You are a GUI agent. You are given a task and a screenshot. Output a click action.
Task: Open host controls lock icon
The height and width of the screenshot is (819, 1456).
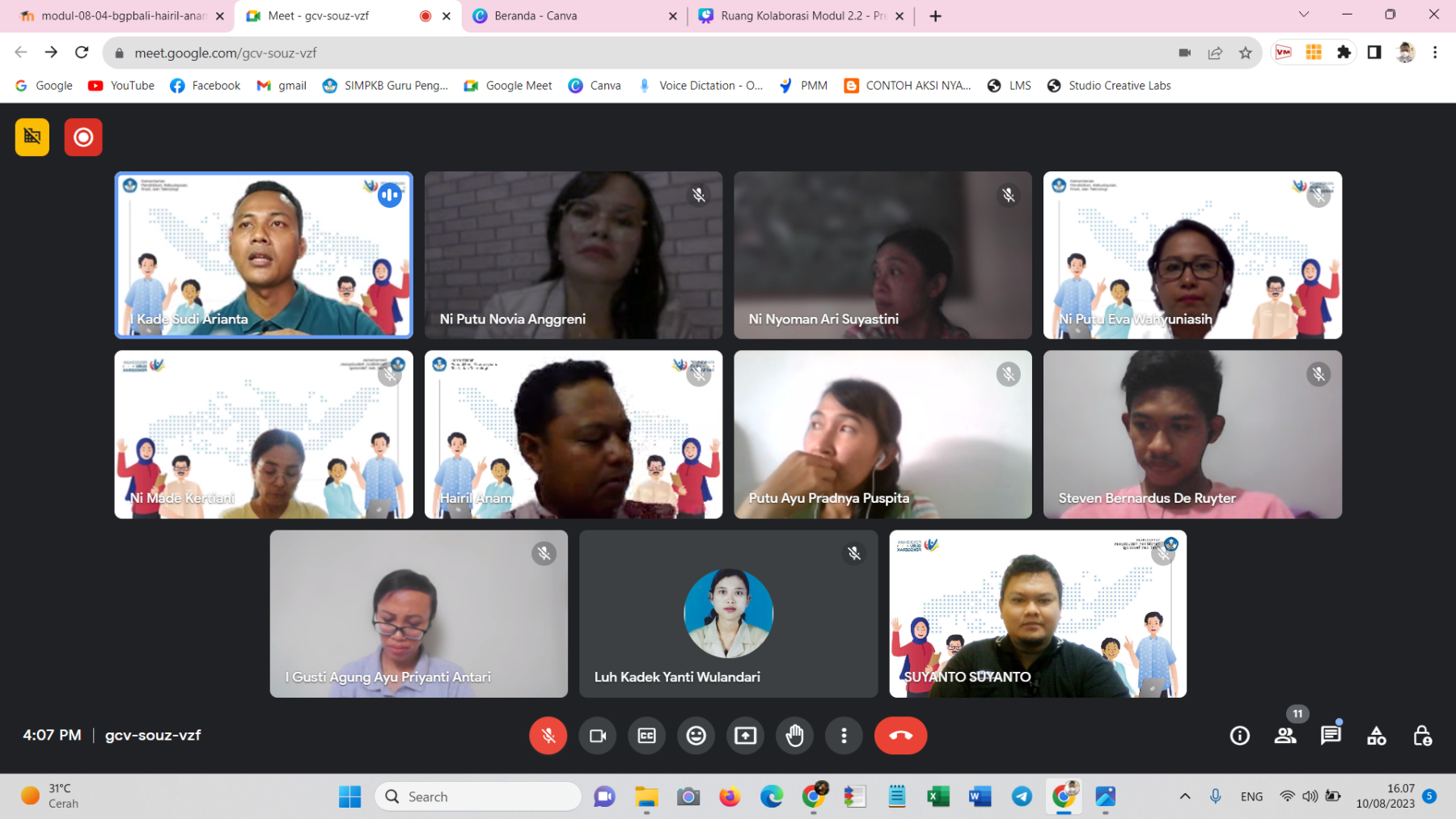point(1422,735)
